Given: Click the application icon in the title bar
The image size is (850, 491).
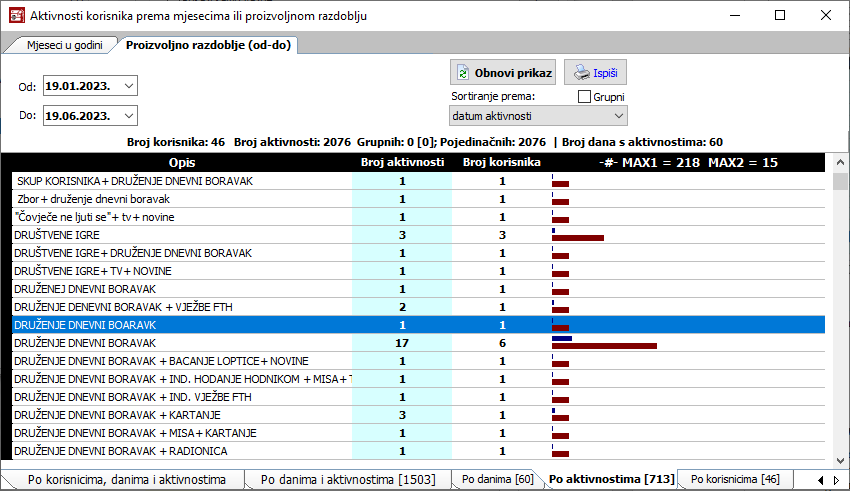Looking at the screenshot, I should point(16,16).
